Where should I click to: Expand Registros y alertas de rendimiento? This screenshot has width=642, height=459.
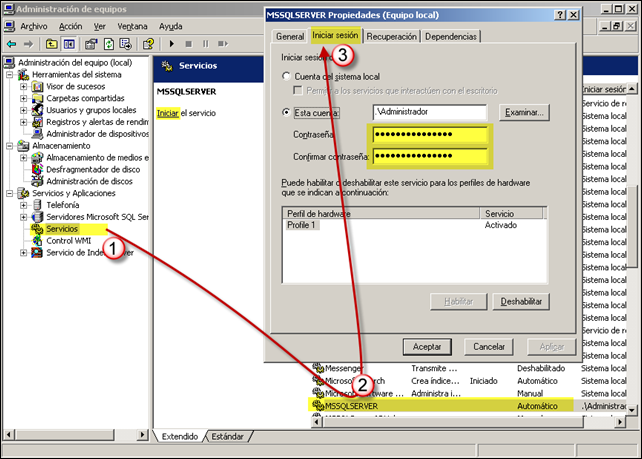(x=23, y=122)
